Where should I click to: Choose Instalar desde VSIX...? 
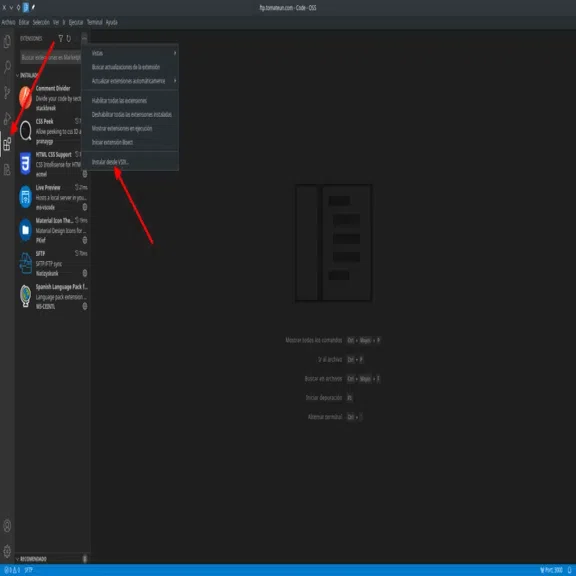pyautogui.click(x=130, y=162)
